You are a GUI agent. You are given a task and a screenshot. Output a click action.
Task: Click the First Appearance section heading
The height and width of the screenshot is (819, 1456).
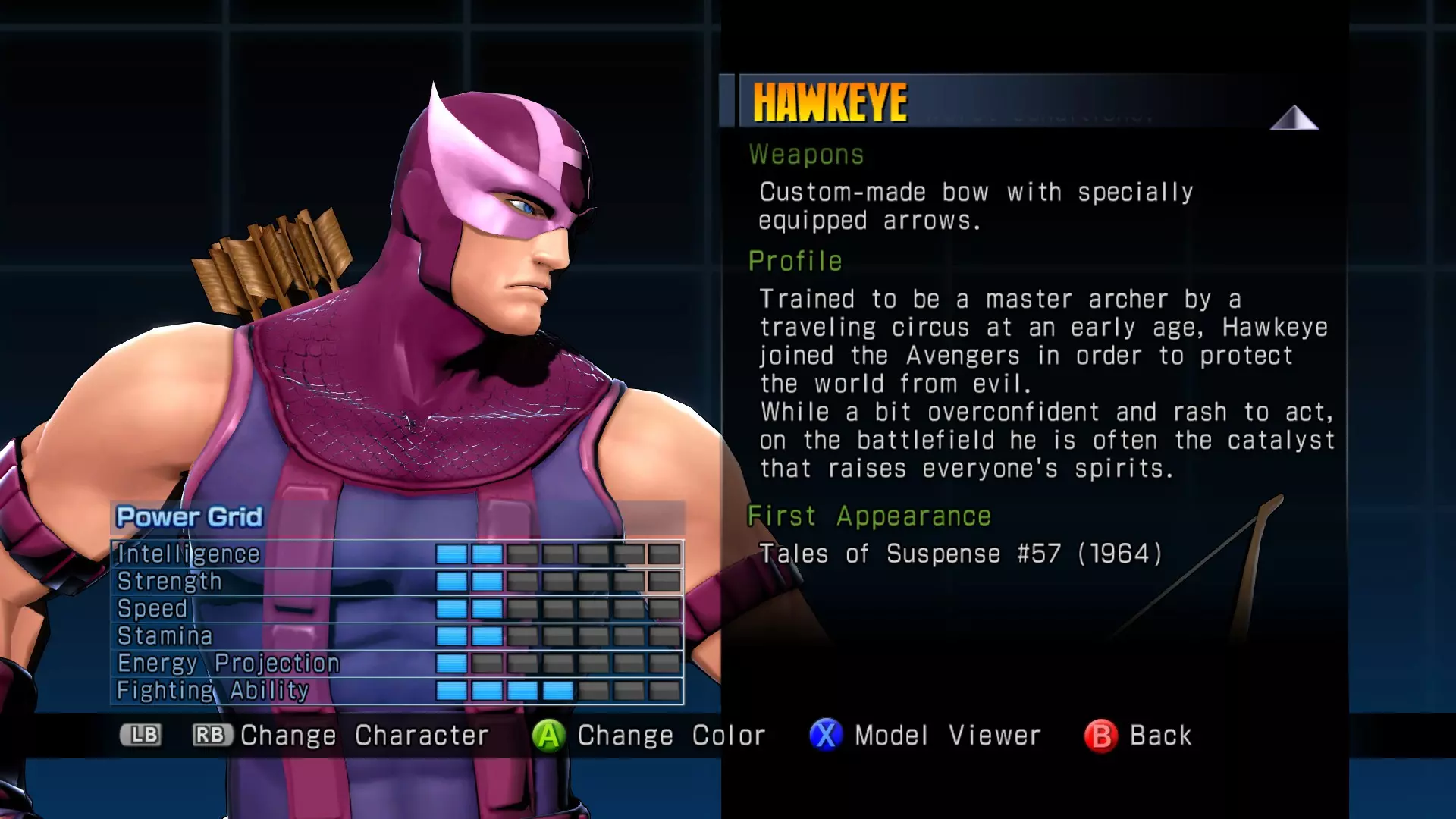point(869,516)
